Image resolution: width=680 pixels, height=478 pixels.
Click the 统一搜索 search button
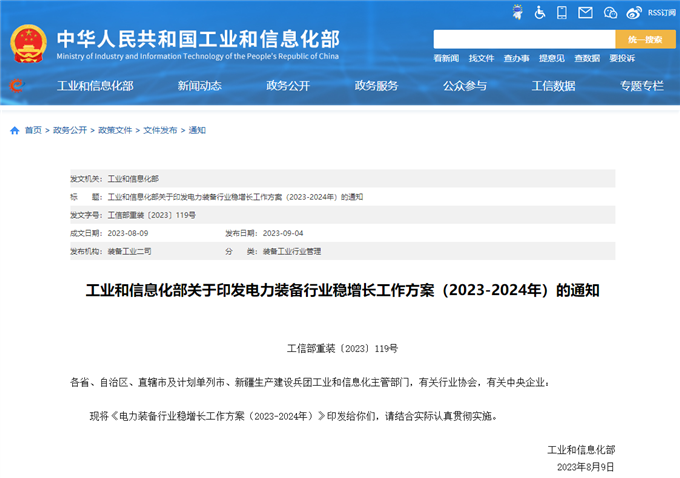(645, 39)
